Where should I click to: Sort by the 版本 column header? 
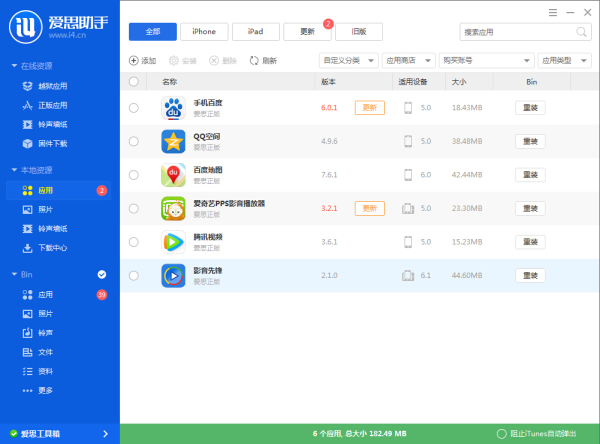328,82
